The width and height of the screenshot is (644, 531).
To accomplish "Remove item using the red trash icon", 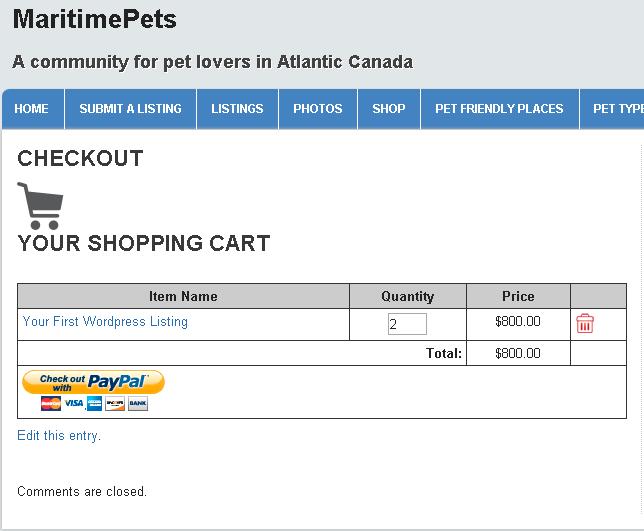I will coord(584,323).
